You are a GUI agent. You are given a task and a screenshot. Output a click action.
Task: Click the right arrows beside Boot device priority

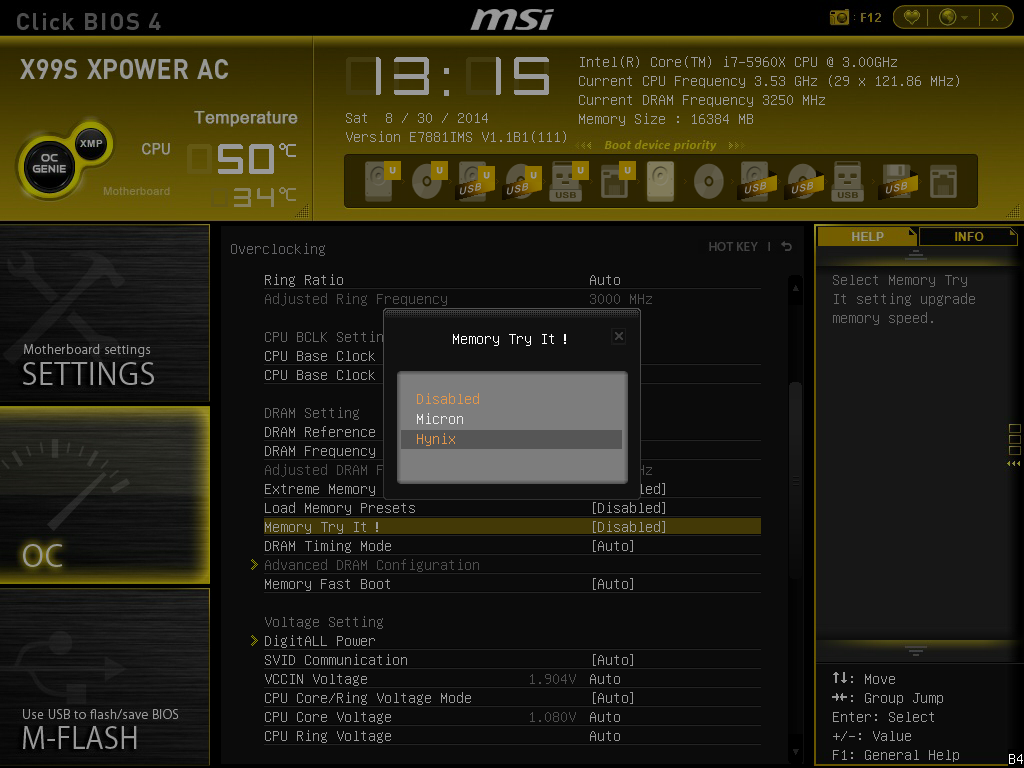[737, 145]
